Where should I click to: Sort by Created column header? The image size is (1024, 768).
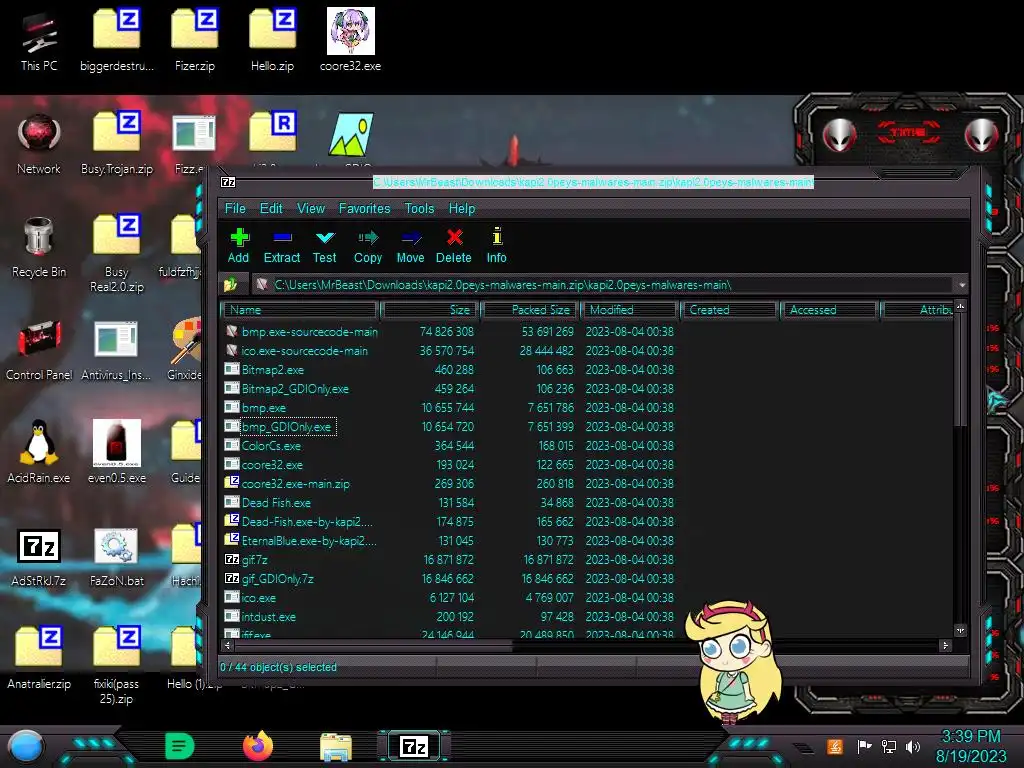tap(729, 310)
